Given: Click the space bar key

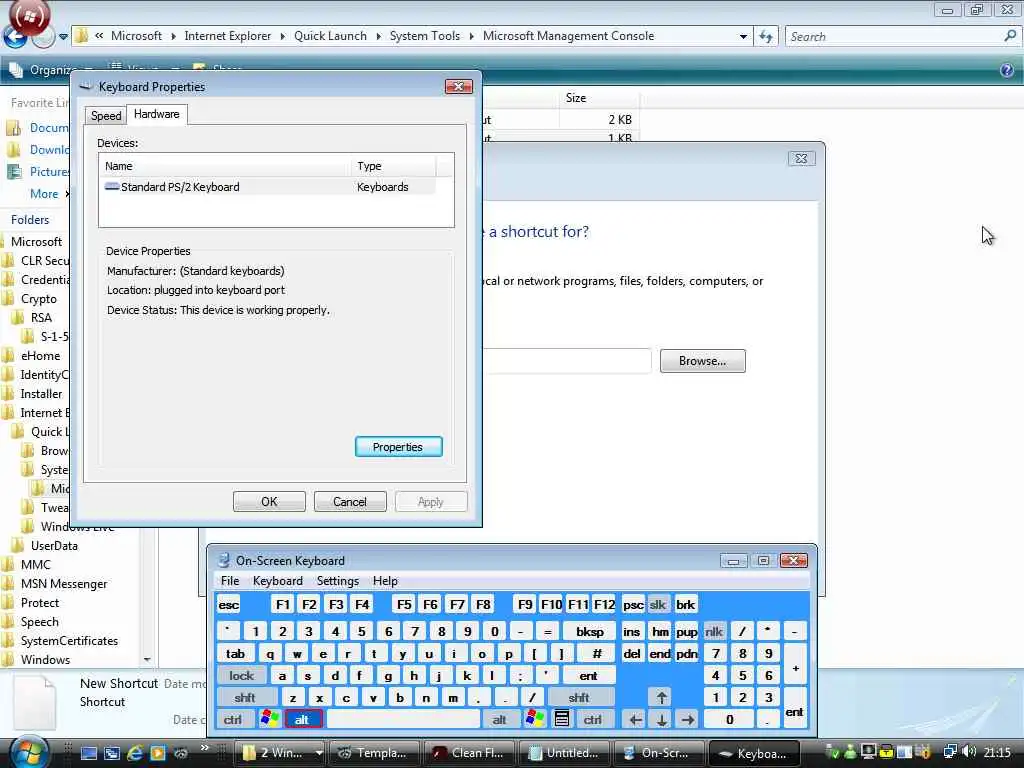Looking at the screenshot, I should point(404,720).
